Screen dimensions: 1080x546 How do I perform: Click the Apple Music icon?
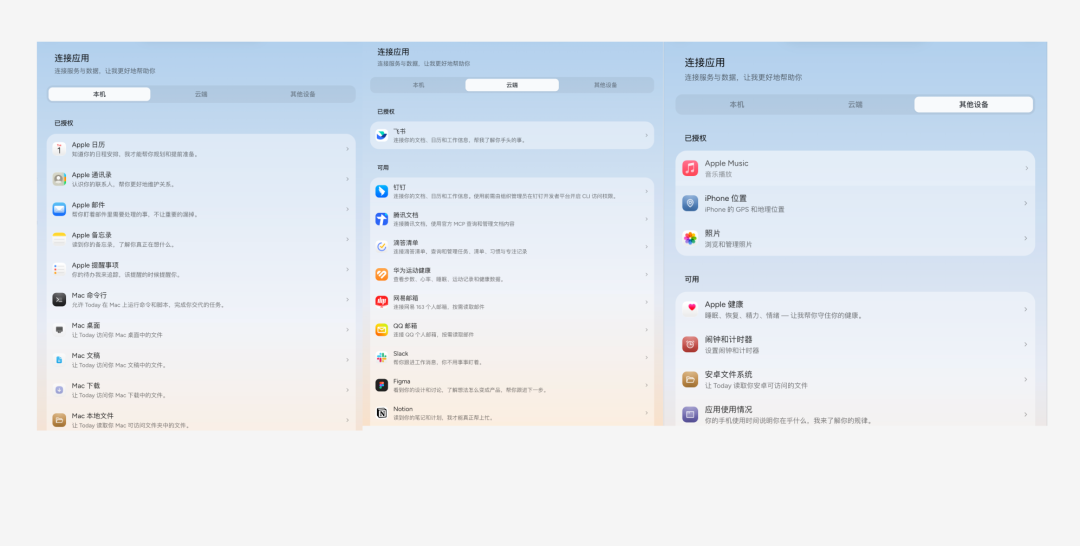pos(690,168)
